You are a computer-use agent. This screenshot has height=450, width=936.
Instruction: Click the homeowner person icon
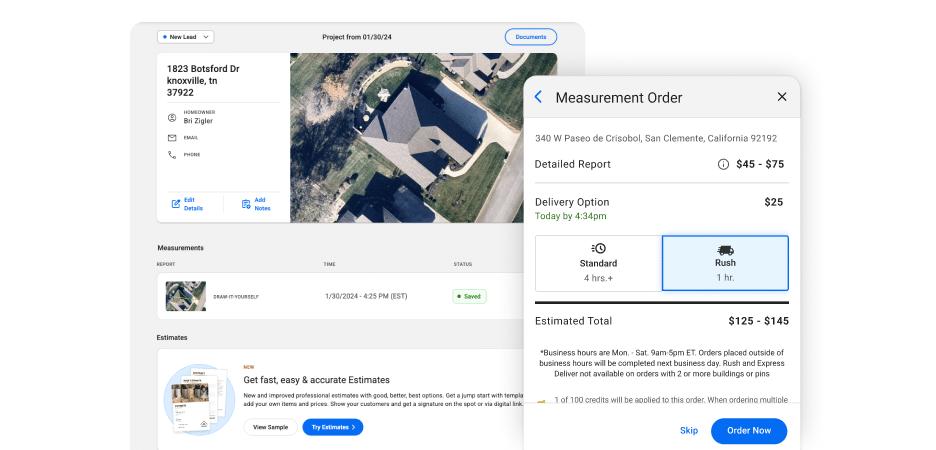[x=172, y=118]
